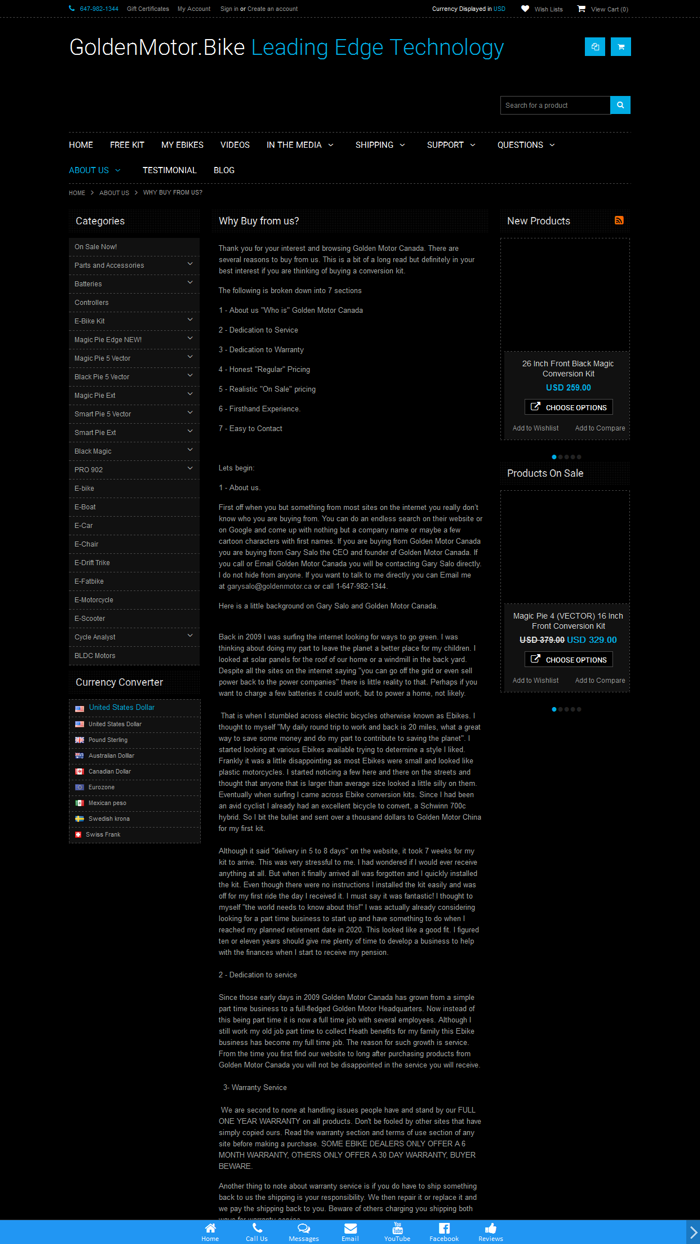The height and width of the screenshot is (1244, 700).
Task: Expand Cycle Analyst category chevron
Action: (x=190, y=637)
